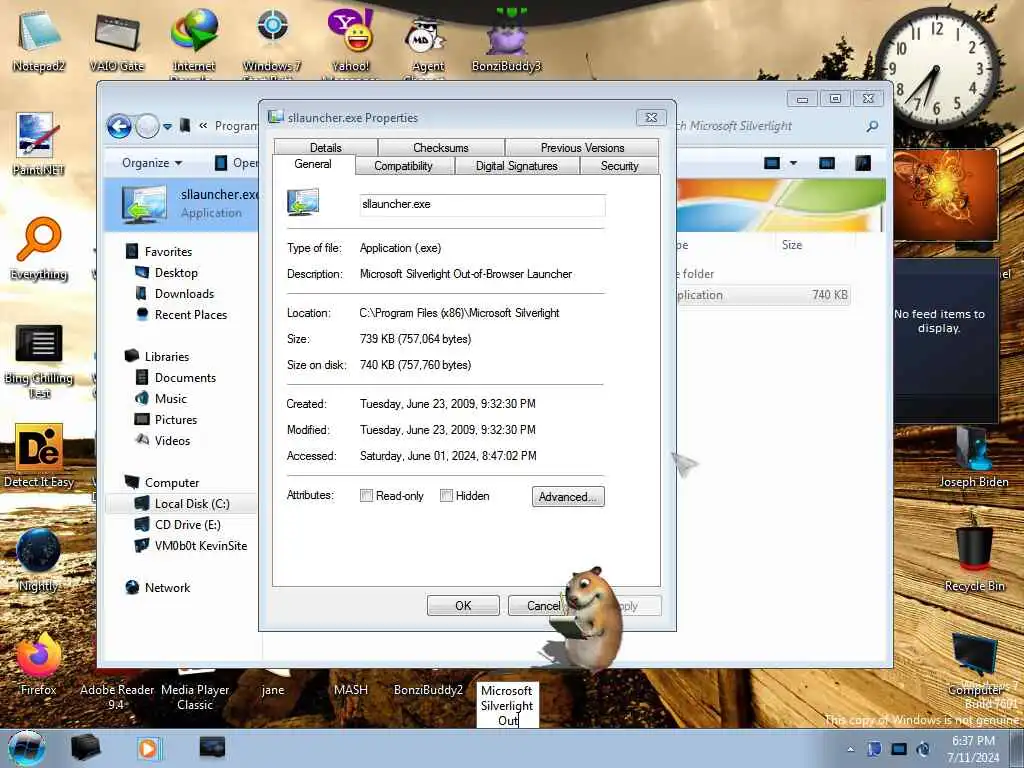The width and height of the screenshot is (1024, 768).
Task: Switch to the Compatibility tab
Action: 404,166
